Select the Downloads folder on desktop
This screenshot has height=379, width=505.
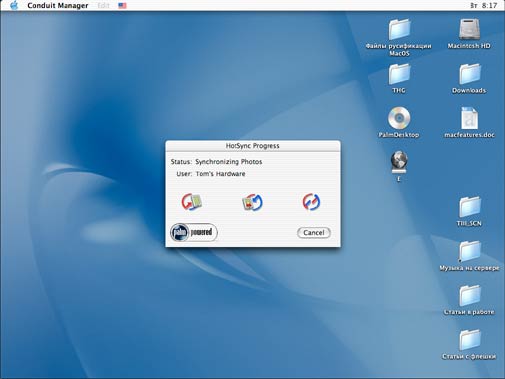pos(469,74)
